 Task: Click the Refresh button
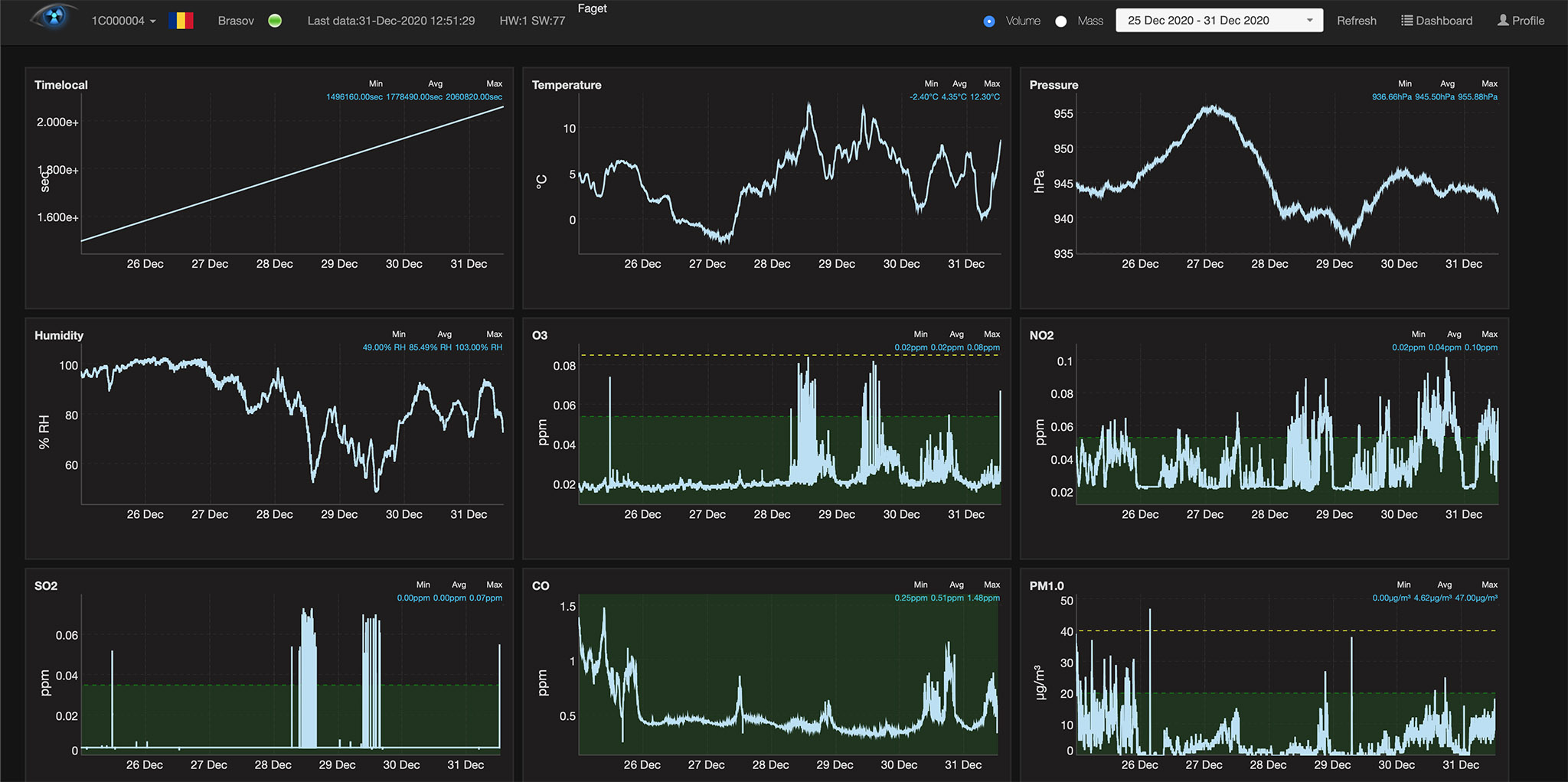pos(1357,21)
